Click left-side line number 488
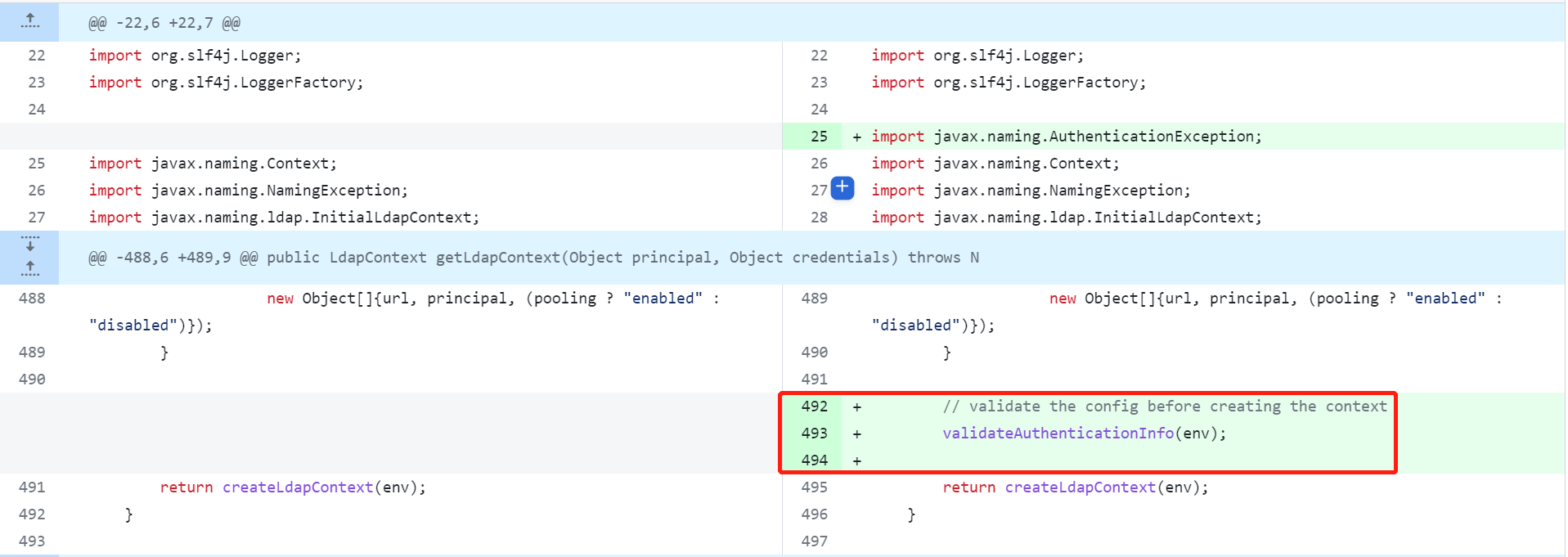This screenshot has width=1568, height=557. [x=32, y=299]
